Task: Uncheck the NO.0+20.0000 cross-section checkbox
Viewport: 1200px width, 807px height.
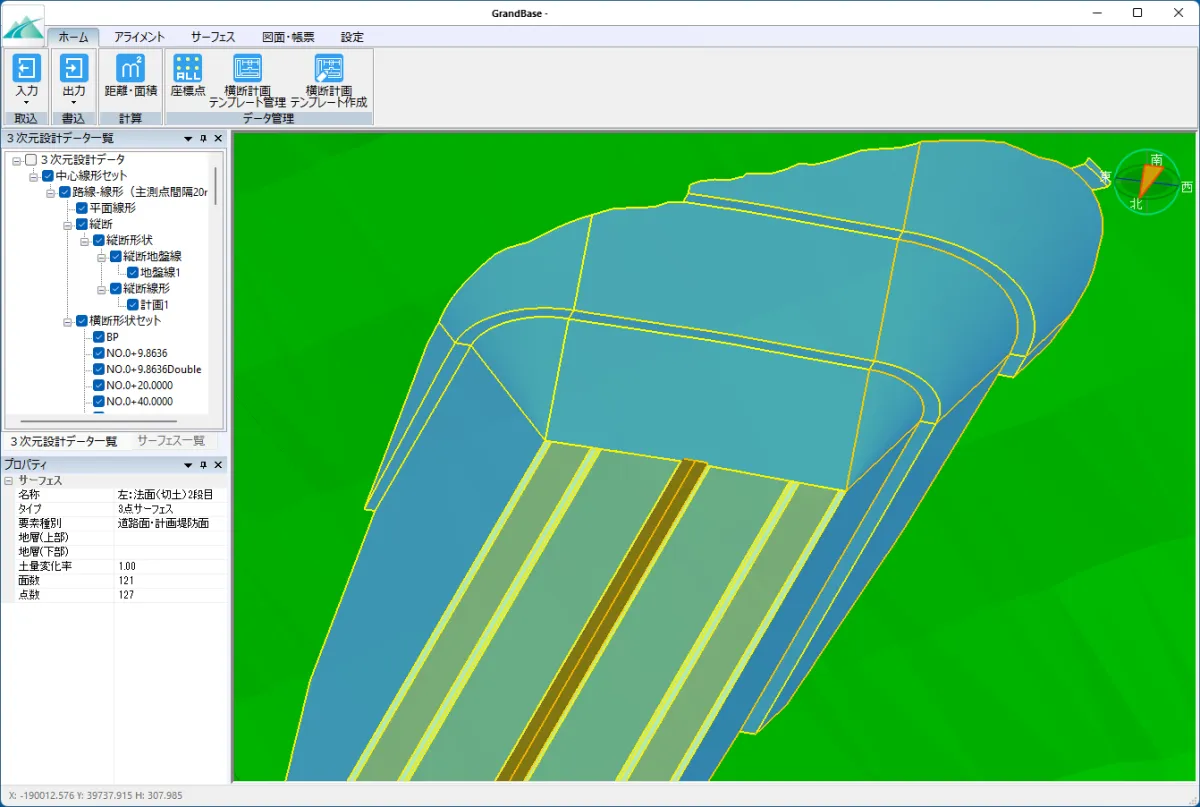Action: click(98, 385)
